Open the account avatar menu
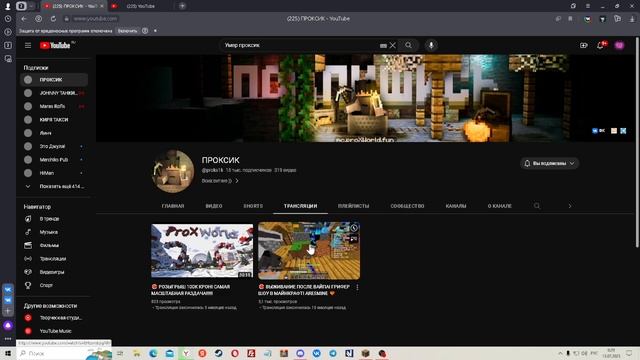Image resolution: width=640 pixels, height=360 pixels. [x=619, y=45]
